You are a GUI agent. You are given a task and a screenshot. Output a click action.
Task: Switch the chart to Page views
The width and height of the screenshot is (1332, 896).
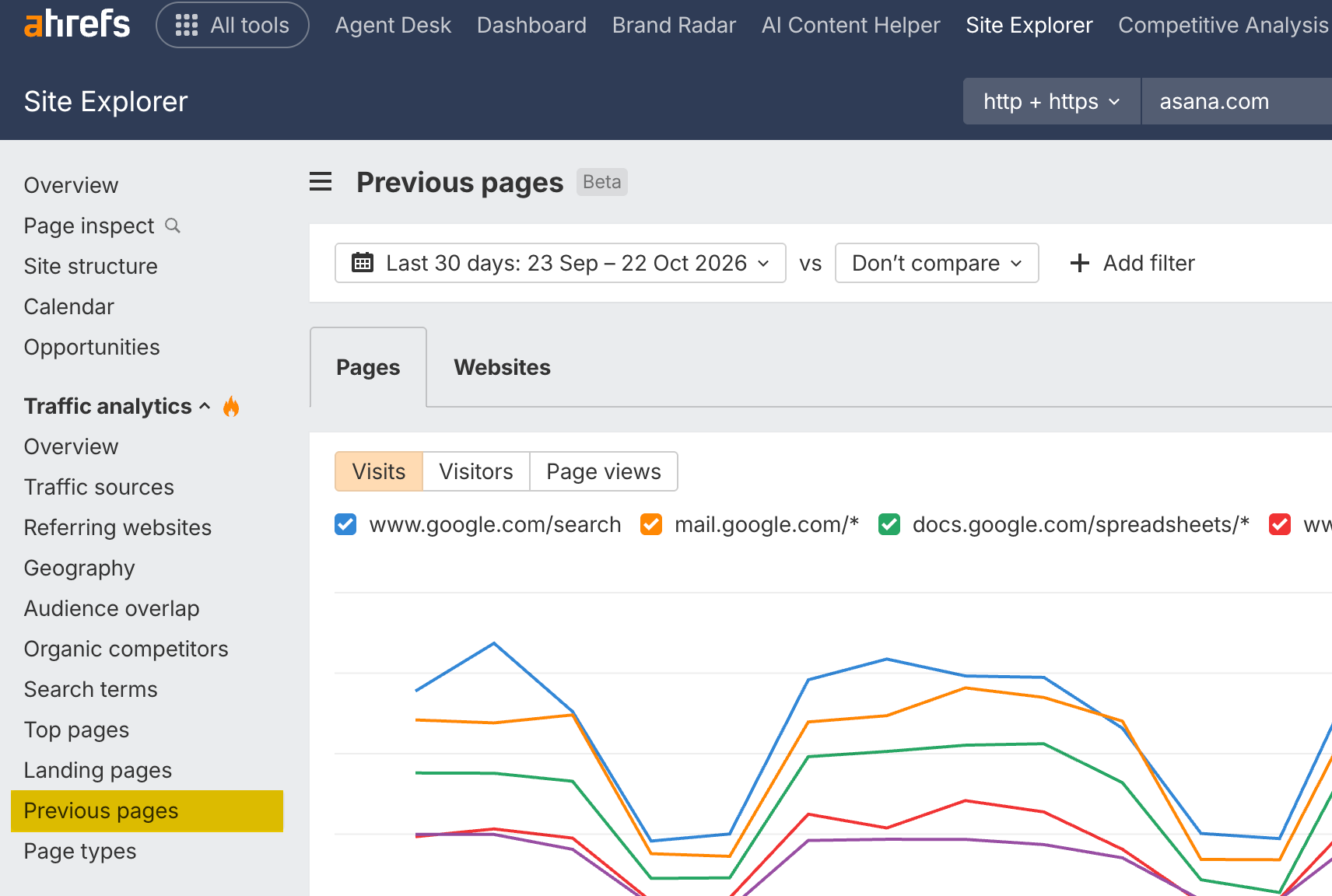coord(604,471)
